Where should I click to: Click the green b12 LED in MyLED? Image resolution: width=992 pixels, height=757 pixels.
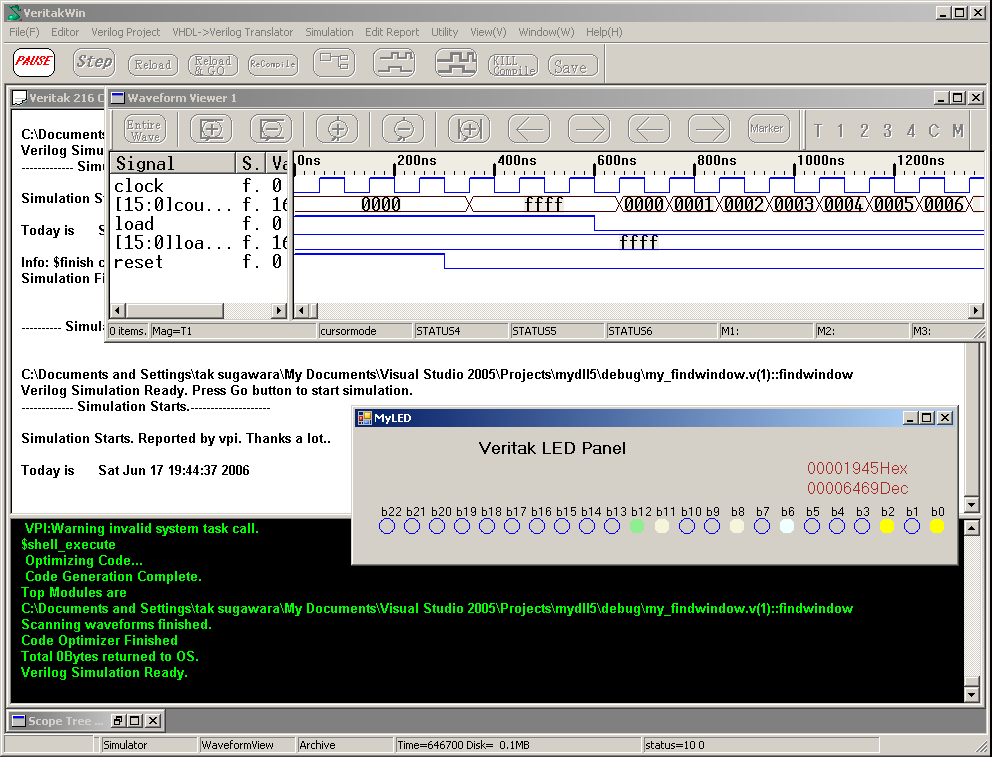[x=637, y=526]
